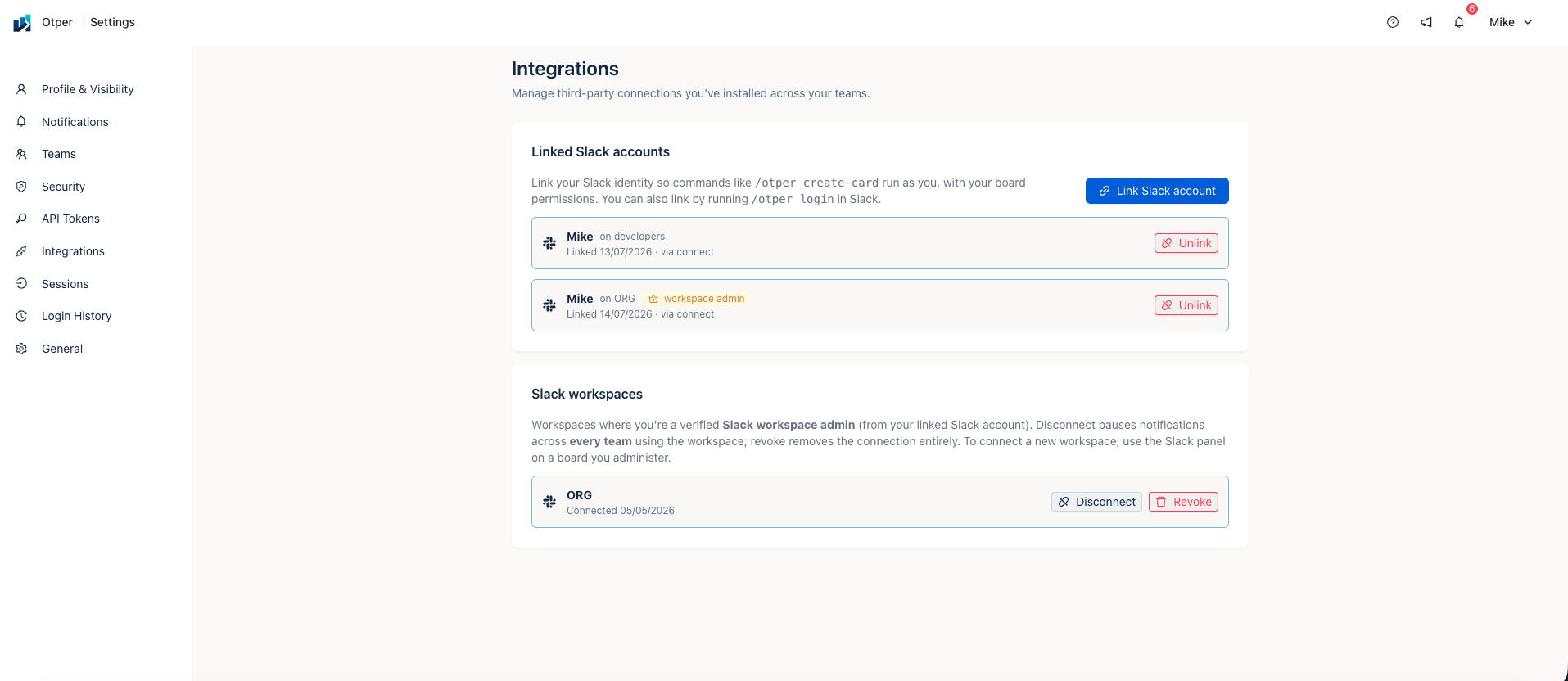Viewport: 1568px width, 681px height.
Task: Click the Security shield icon
Action: (21, 187)
